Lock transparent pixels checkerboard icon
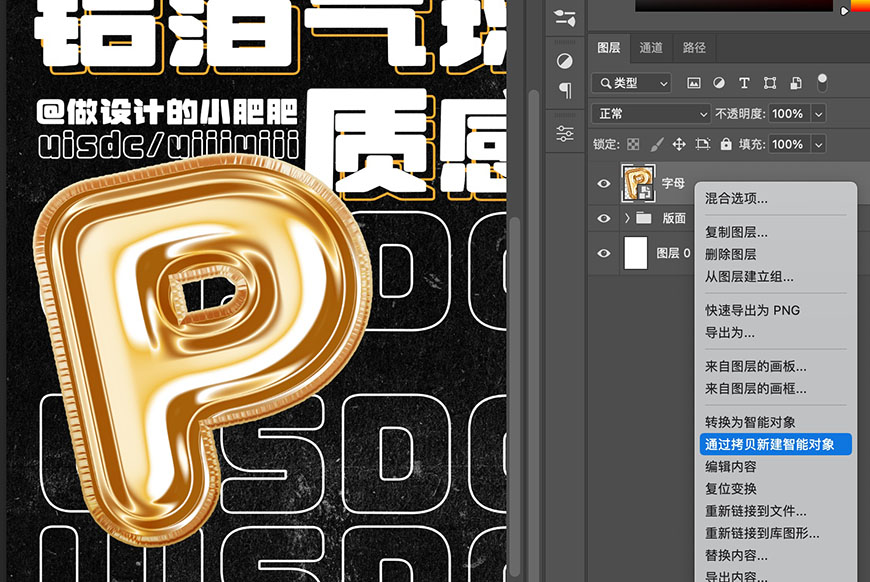Image resolution: width=870 pixels, height=582 pixels. pyautogui.click(x=633, y=145)
